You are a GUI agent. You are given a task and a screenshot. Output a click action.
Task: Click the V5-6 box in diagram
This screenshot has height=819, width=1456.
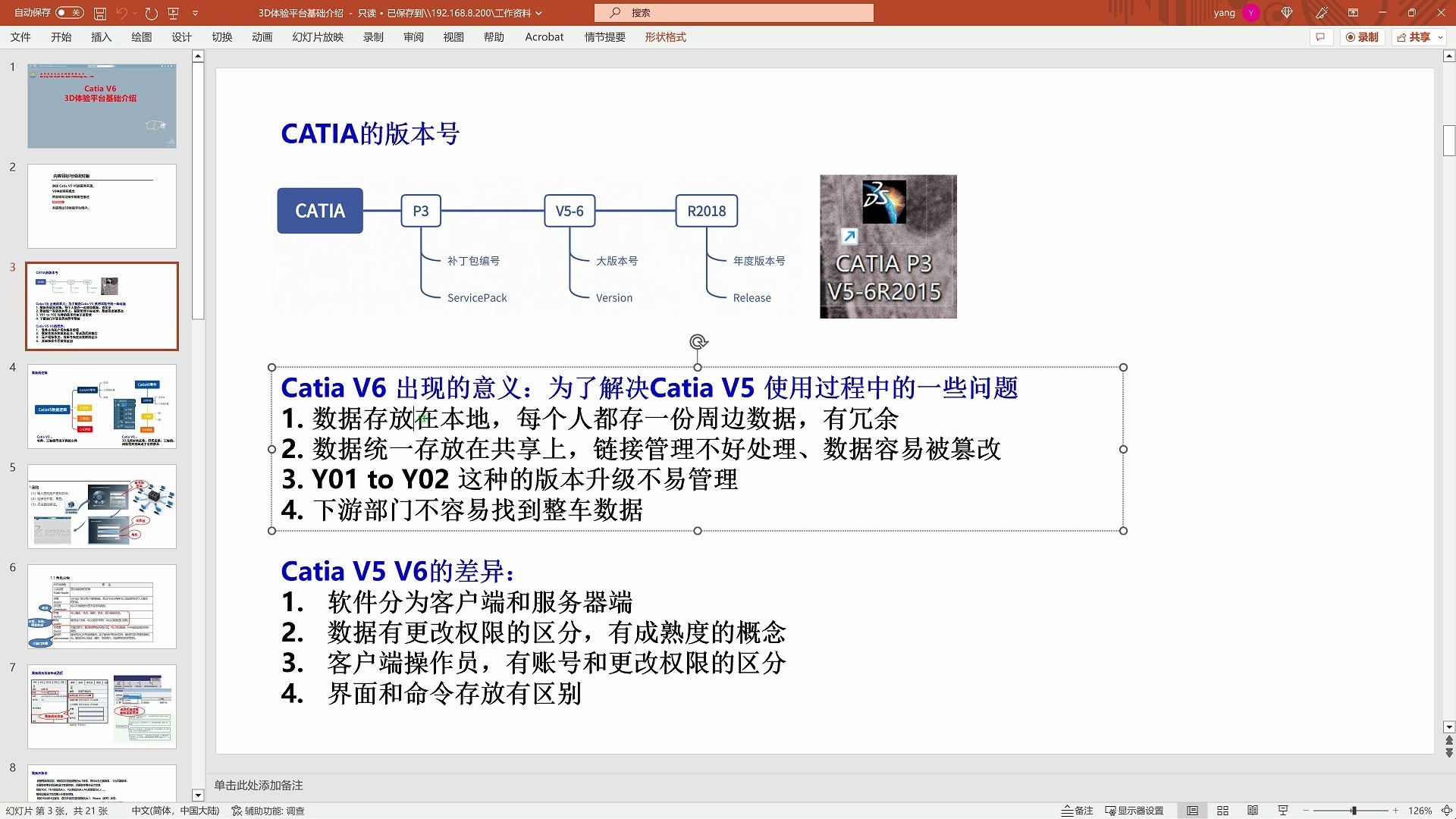(x=570, y=211)
